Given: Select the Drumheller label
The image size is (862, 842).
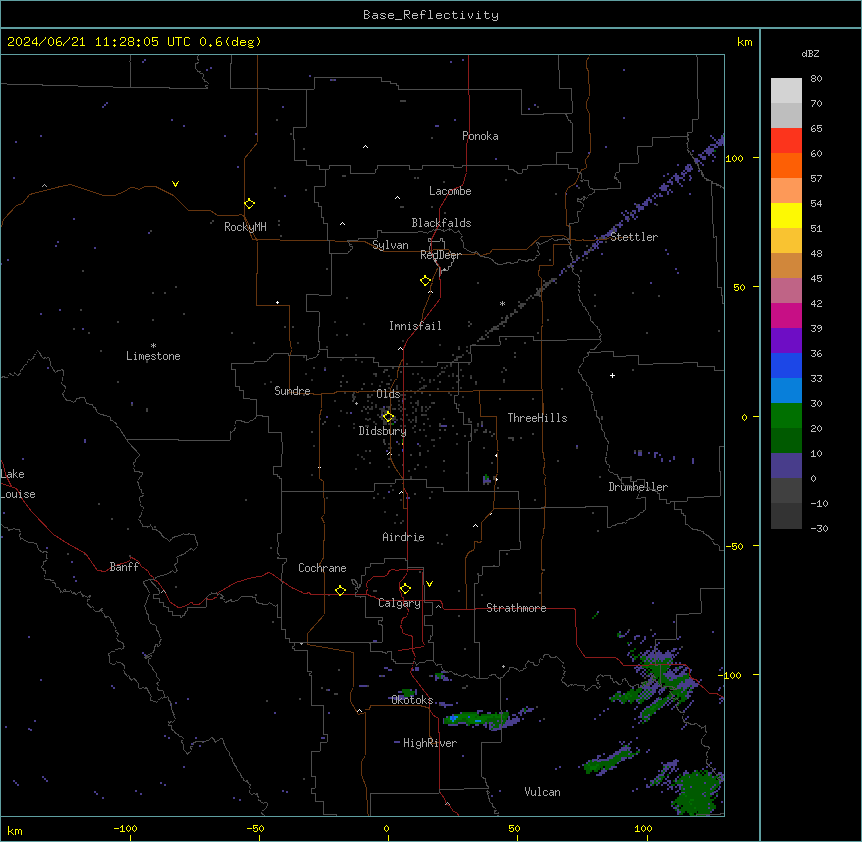Looking at the screenshot, I should 638,487.
